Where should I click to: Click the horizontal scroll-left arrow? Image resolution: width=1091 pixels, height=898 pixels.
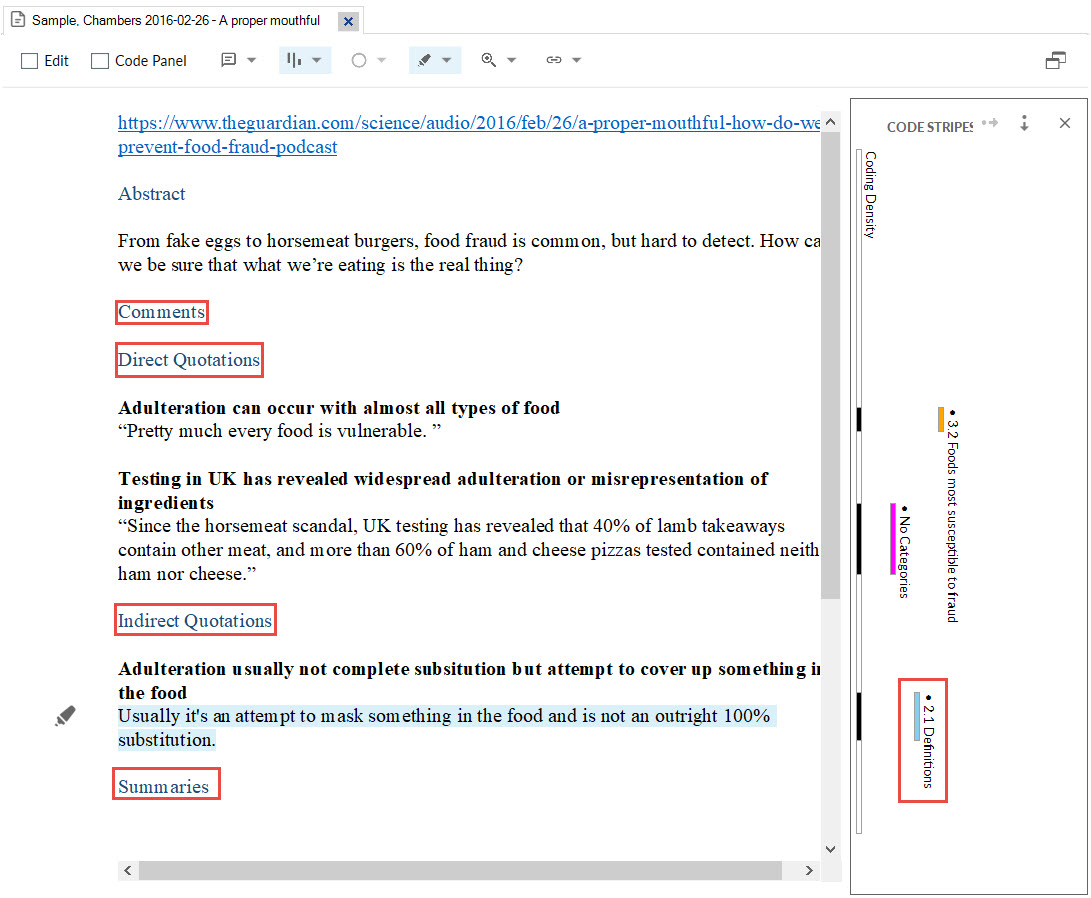pos(127,870)
